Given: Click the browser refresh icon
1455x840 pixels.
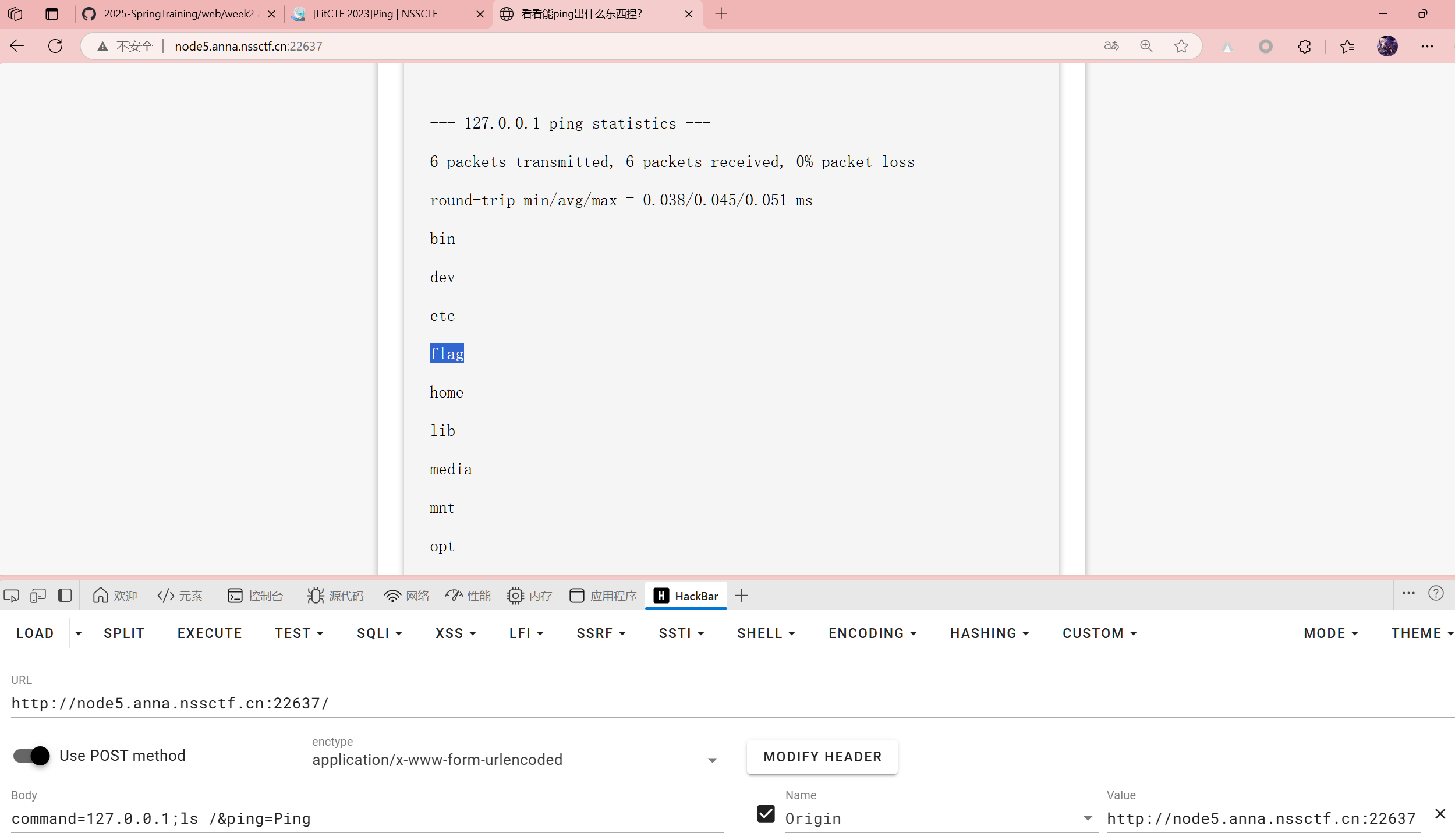Looking at the screenshot, I should pyautogui.click(x=55, y=46).
